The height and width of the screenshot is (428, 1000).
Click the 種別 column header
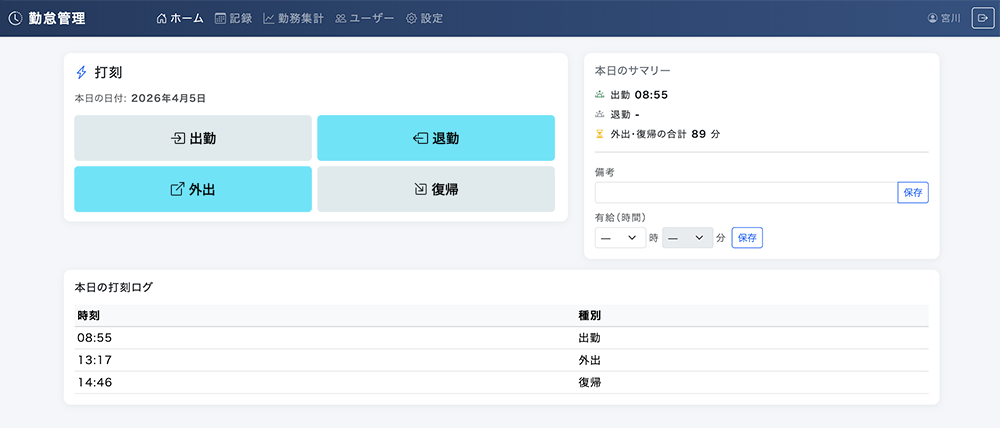point(589,316)
